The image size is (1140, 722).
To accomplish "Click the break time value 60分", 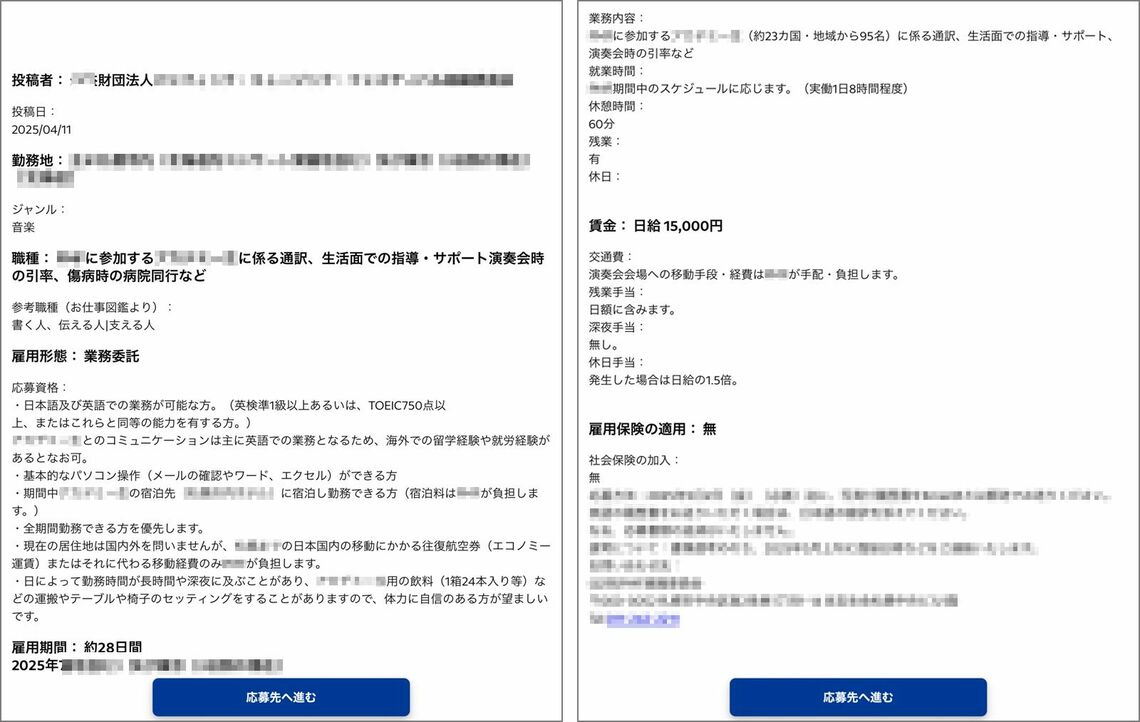I will (x=603, y=124).
